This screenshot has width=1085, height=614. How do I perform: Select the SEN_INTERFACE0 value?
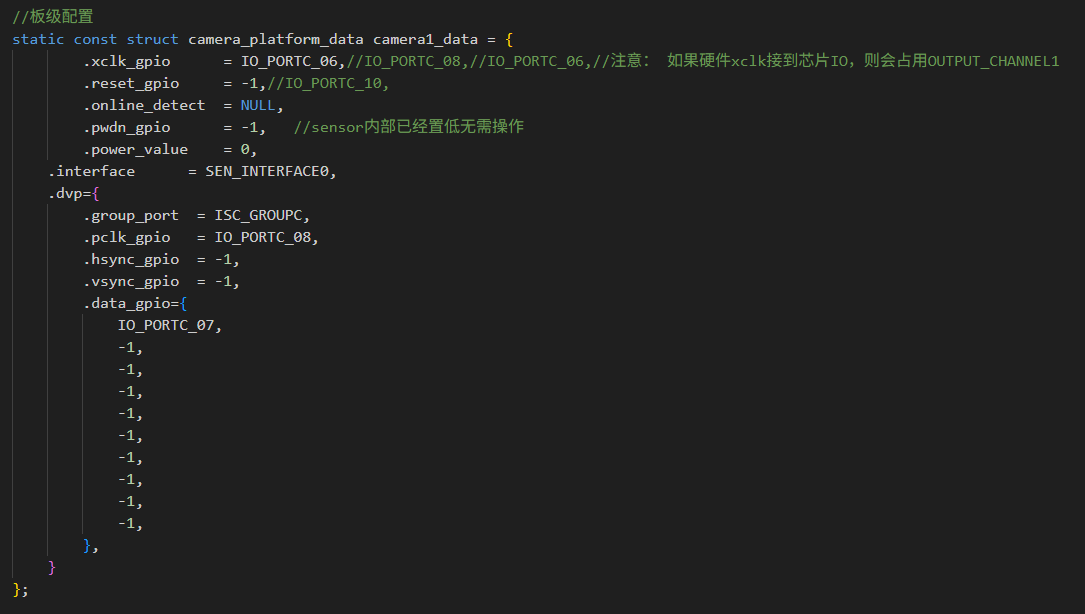(266, 172)
